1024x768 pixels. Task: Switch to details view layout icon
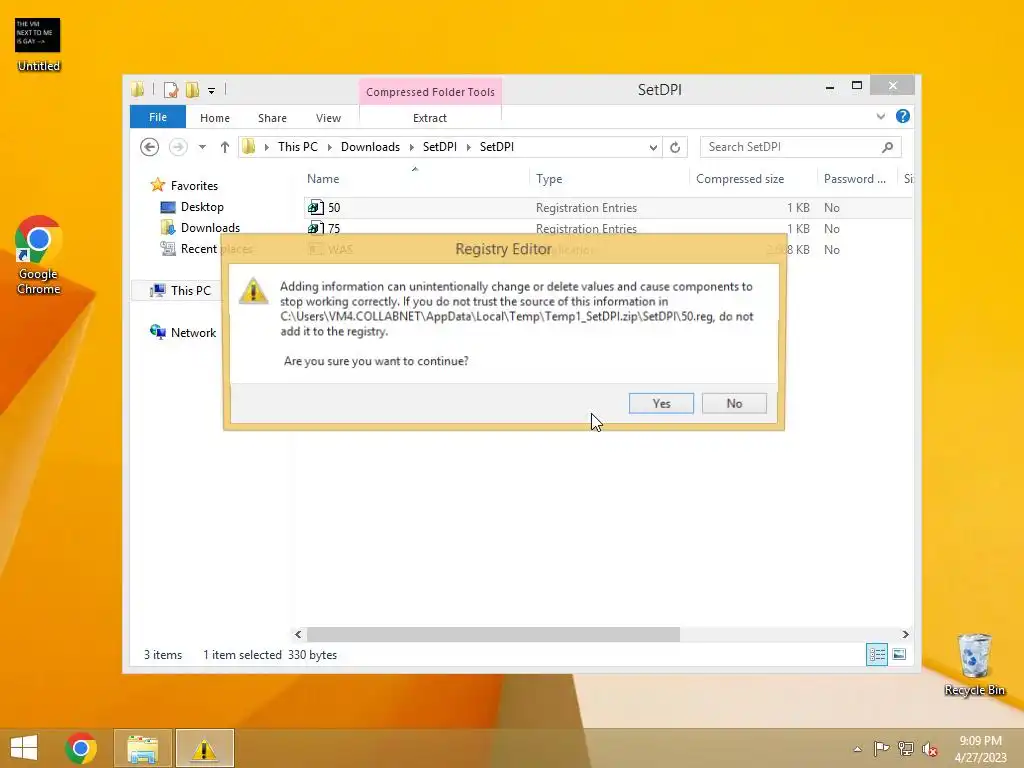[x=876, y=654]
